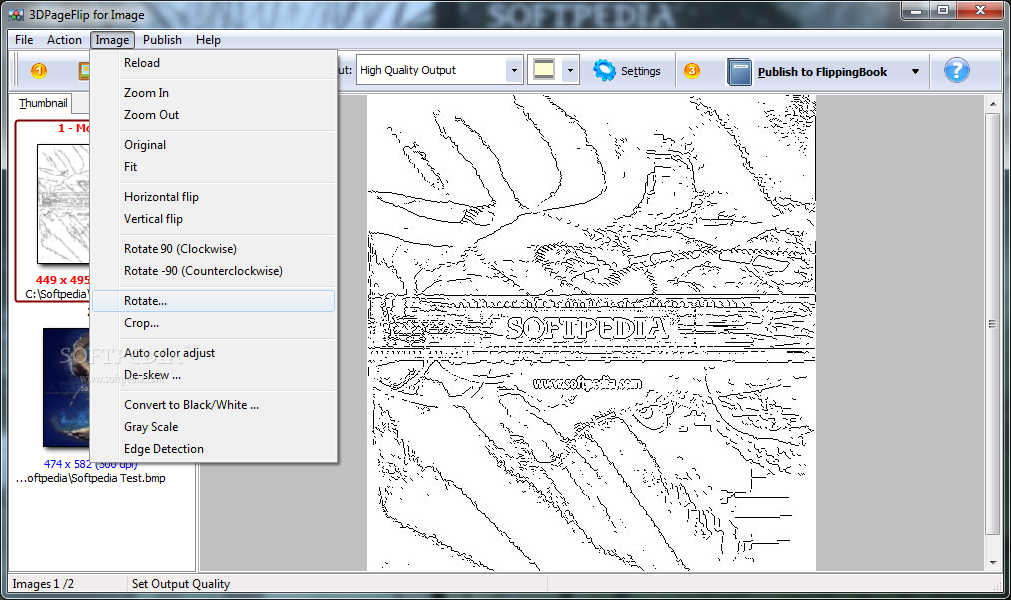Click the yellow background color swatch
This screenshot has width=1011, height=600.
tap(544, 70)
